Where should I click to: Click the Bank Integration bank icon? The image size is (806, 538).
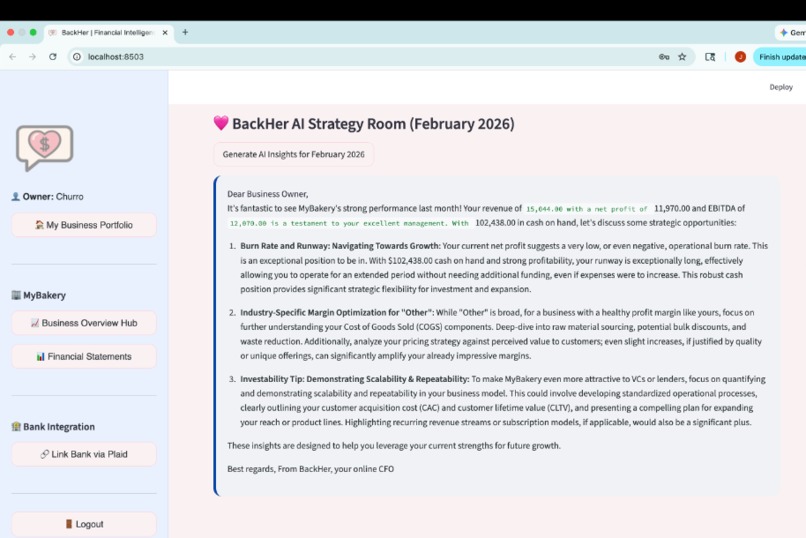[16, 426]
